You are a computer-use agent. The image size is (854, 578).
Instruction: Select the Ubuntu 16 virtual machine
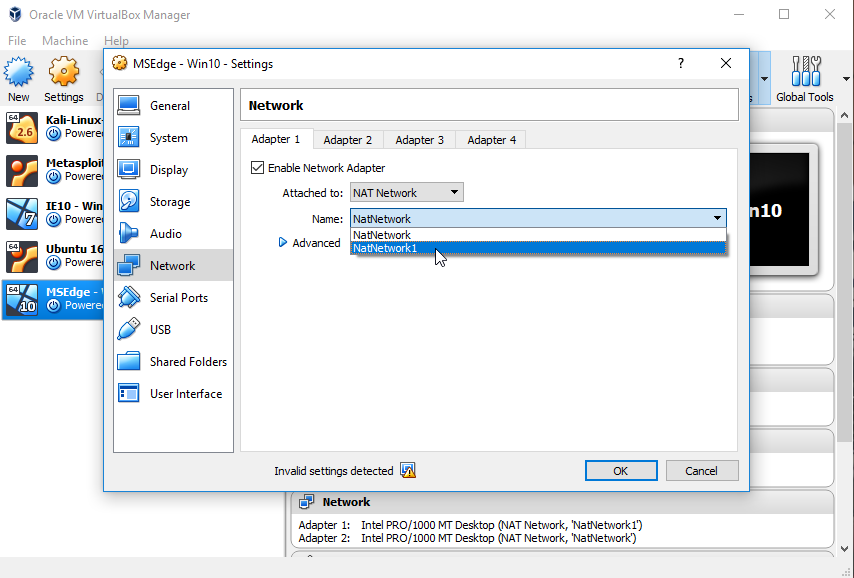tap(53, 256)
